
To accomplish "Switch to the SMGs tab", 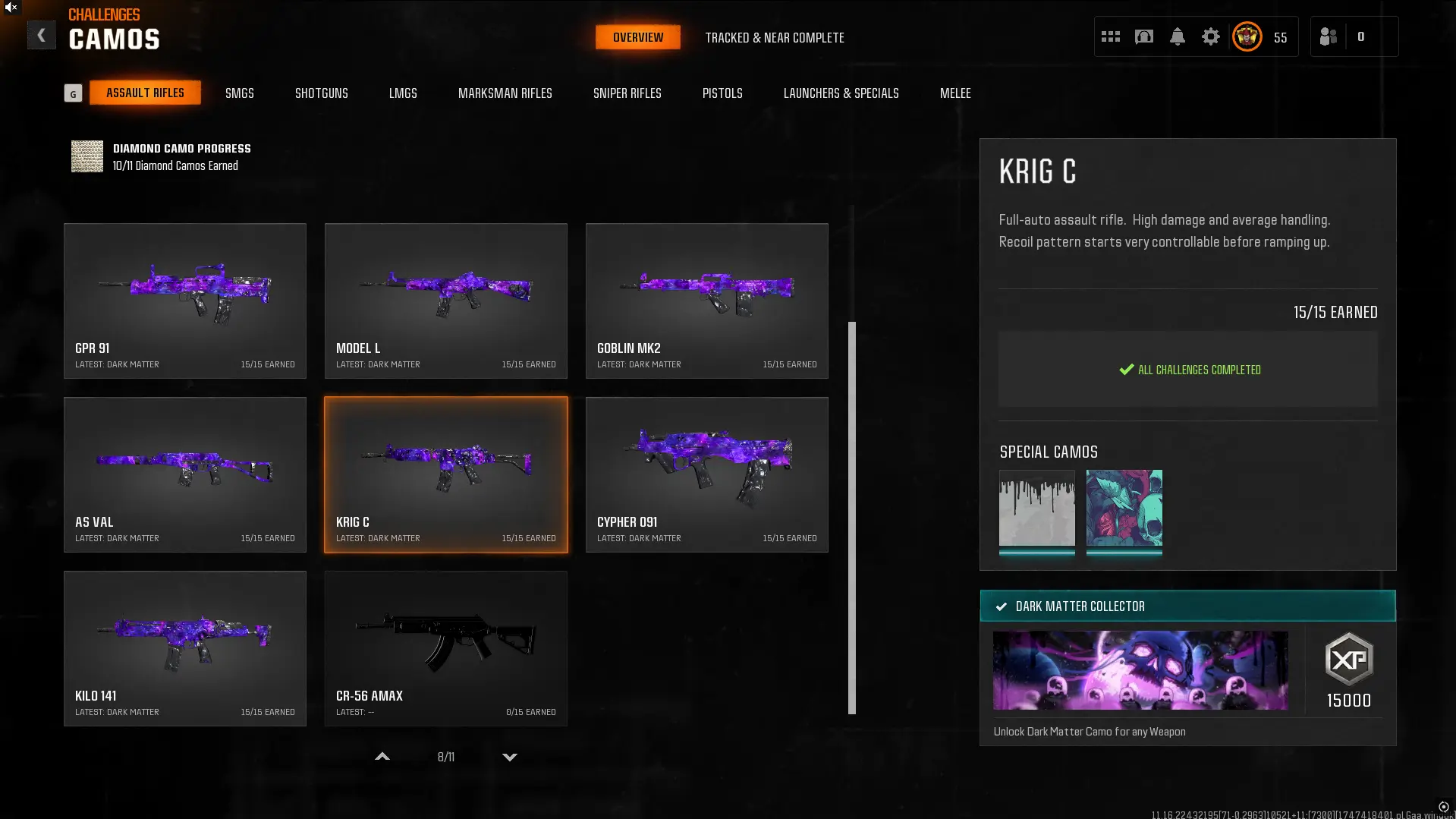I will [x=240, y=93].
